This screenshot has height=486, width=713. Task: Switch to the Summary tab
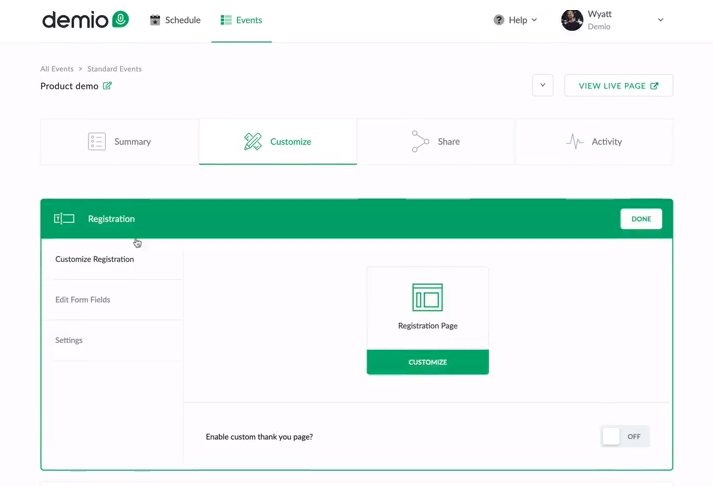(120, 141)
